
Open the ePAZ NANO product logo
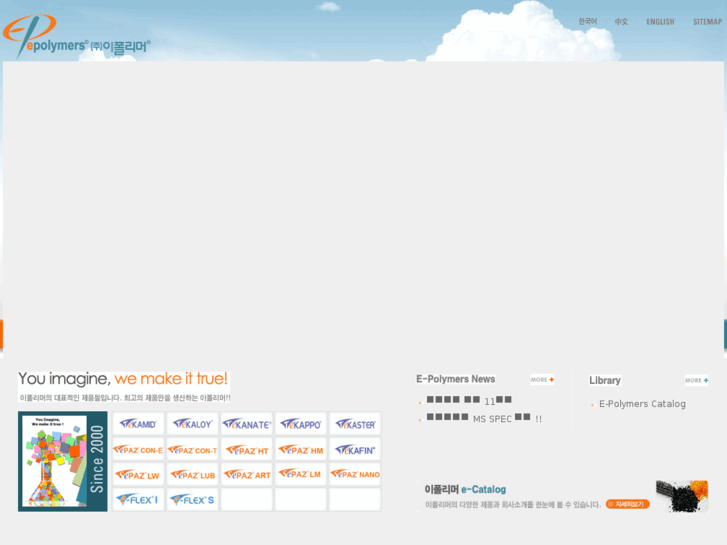(355, 474)
